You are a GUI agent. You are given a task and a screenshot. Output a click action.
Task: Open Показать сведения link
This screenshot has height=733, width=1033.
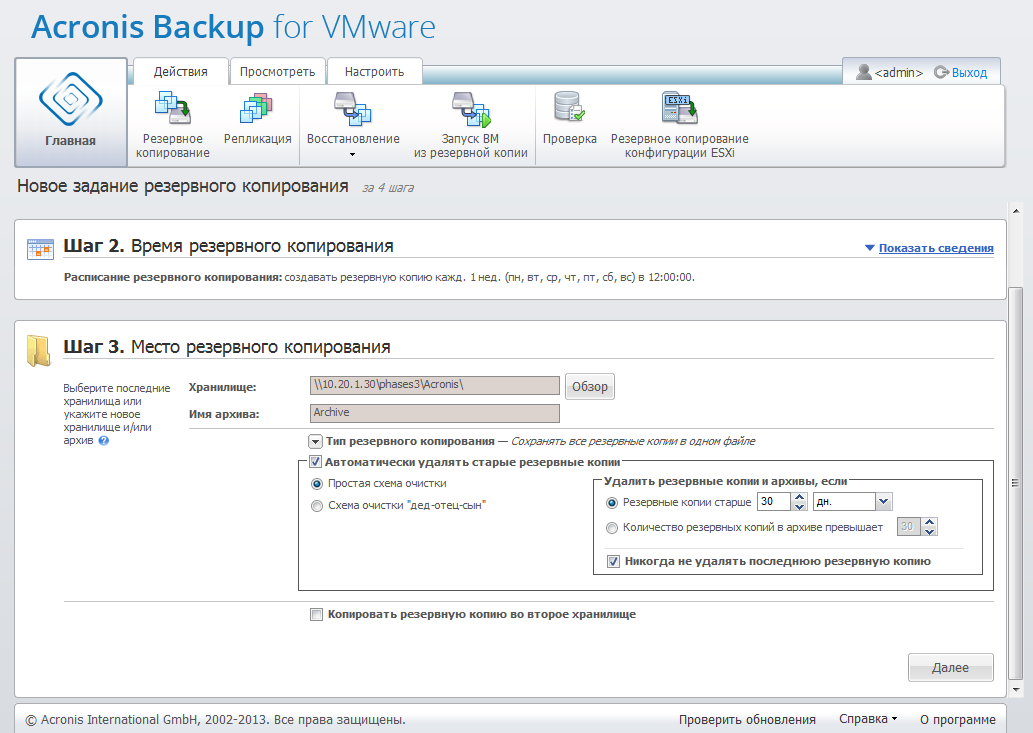(935, 248)
